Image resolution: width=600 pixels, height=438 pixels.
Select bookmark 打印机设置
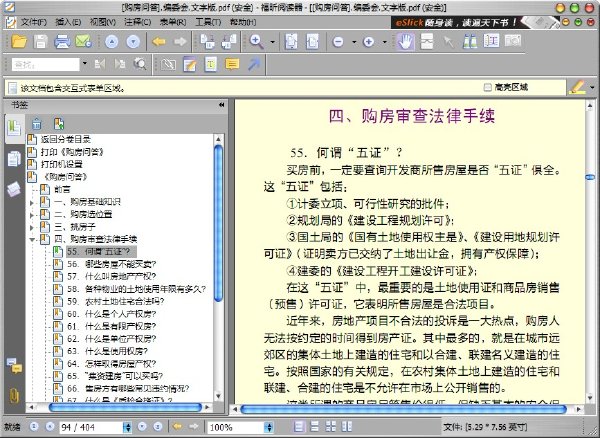point(62,164)
